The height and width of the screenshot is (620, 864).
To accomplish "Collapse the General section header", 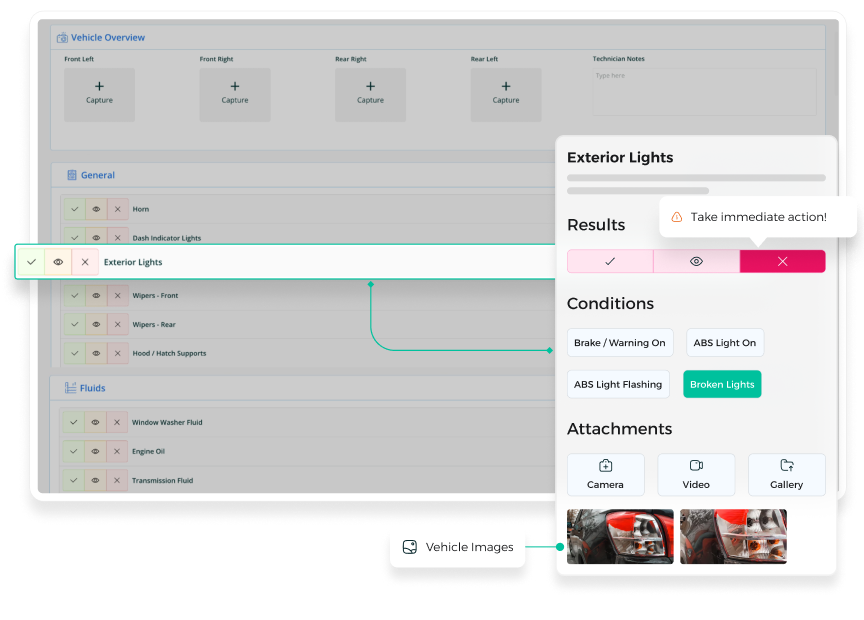I will [98, 175].
